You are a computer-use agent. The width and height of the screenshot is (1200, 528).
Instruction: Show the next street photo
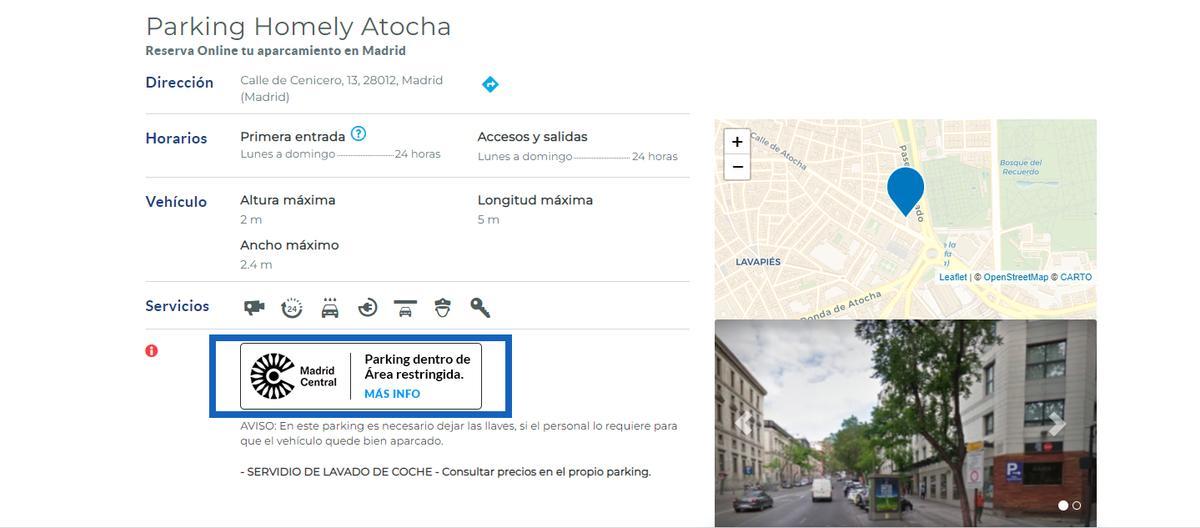1056,424
